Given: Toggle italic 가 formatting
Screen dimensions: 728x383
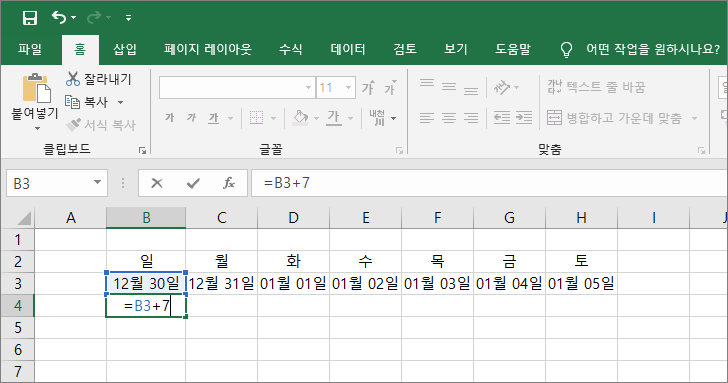Looking at the screenshot, I should pos(191,118).
